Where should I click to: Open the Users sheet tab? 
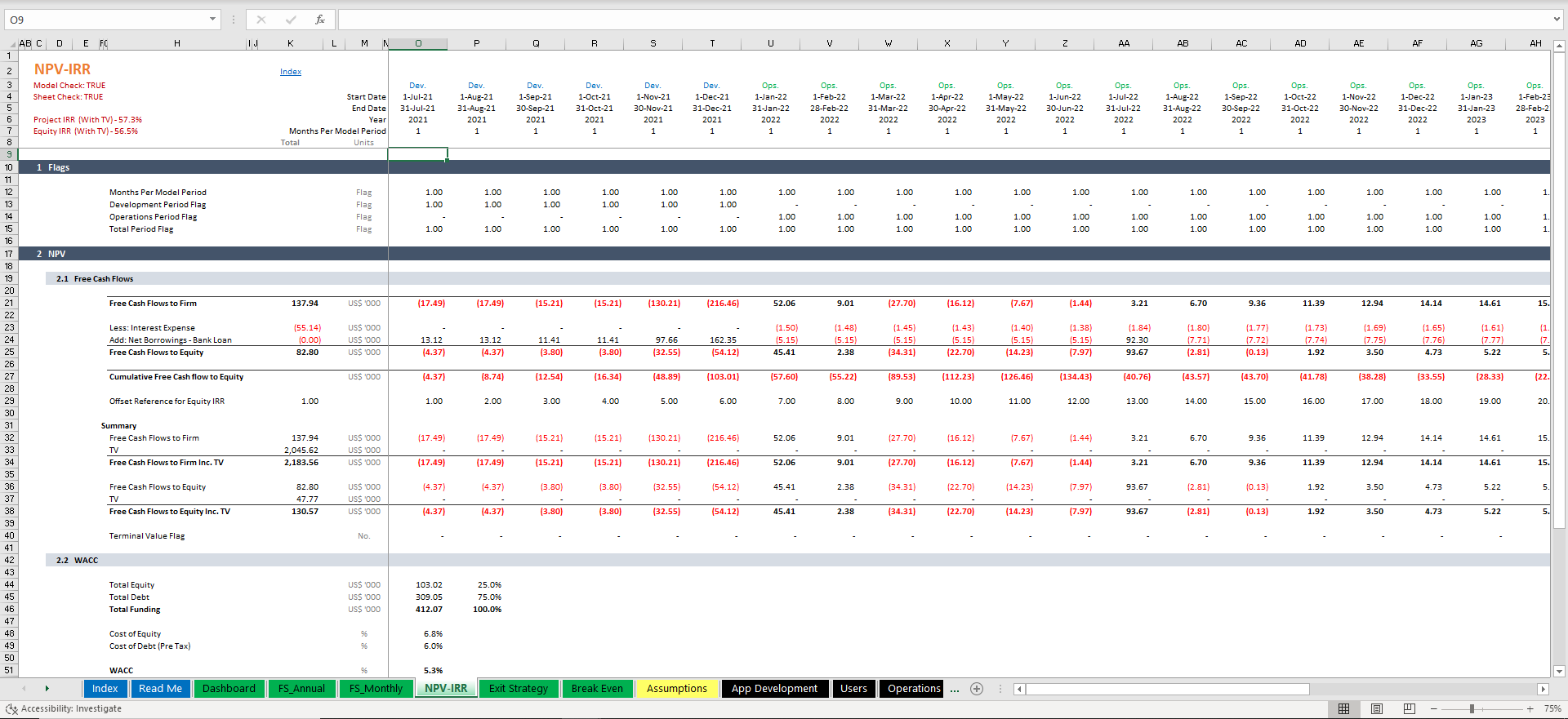click(853, 689)
